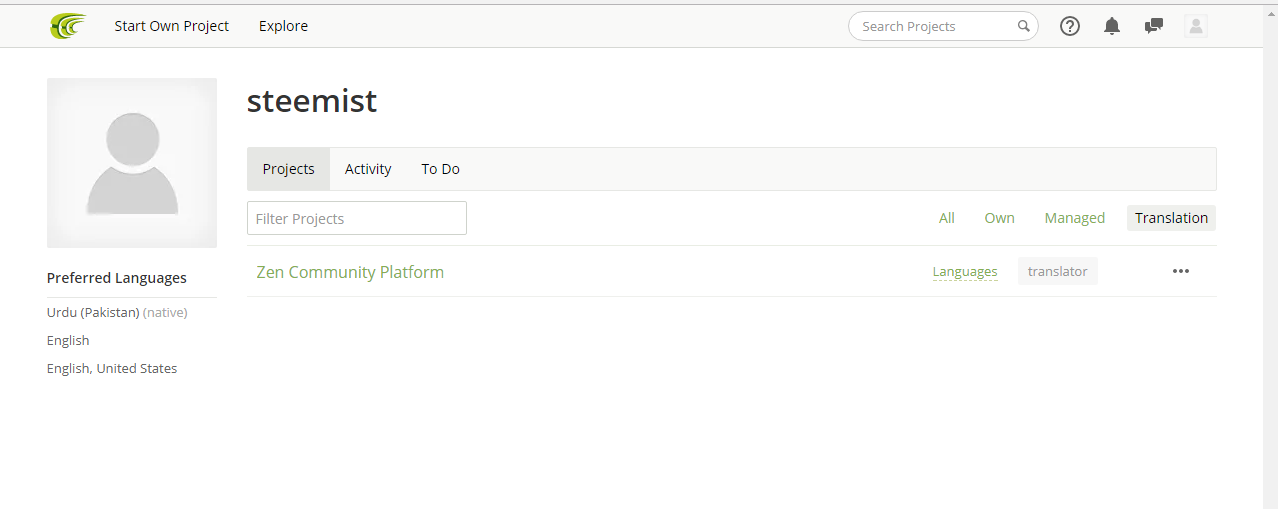Open Zen Community Platform project
The image size is (1278, 509).
(350, 272)
